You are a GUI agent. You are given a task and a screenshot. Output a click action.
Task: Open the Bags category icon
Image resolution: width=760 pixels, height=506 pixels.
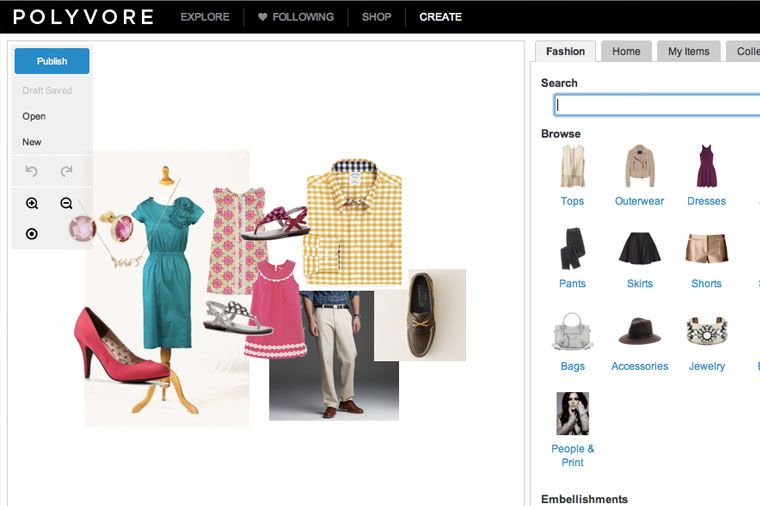coord(572,332)
